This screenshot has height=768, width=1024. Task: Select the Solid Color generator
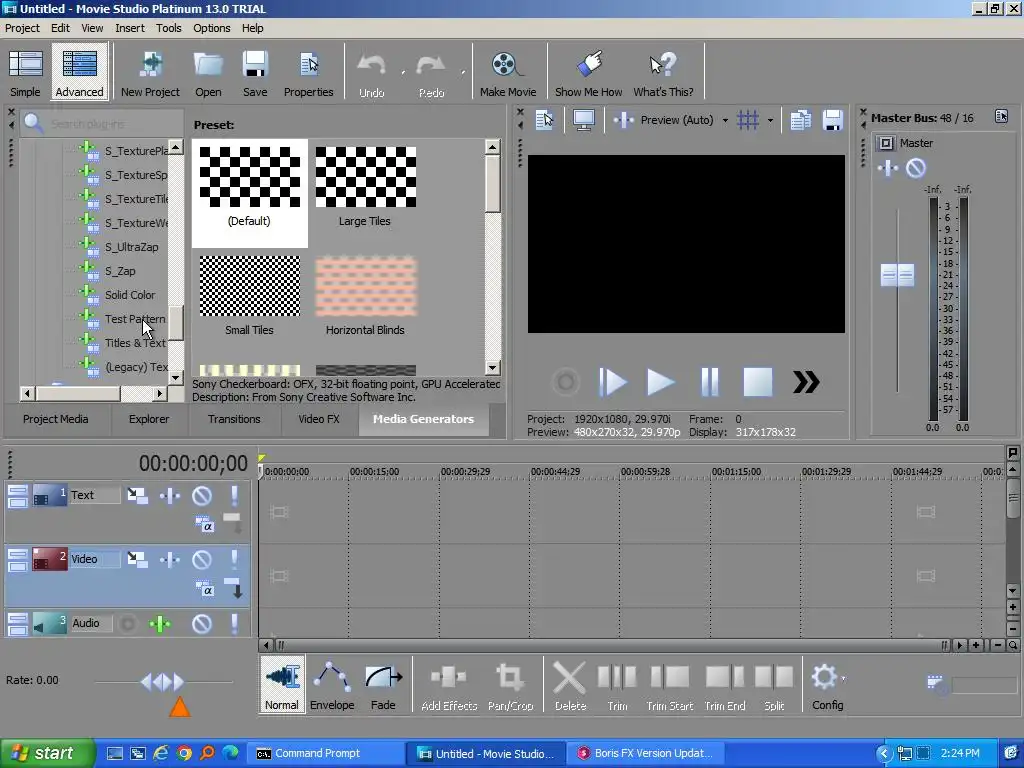130,295
